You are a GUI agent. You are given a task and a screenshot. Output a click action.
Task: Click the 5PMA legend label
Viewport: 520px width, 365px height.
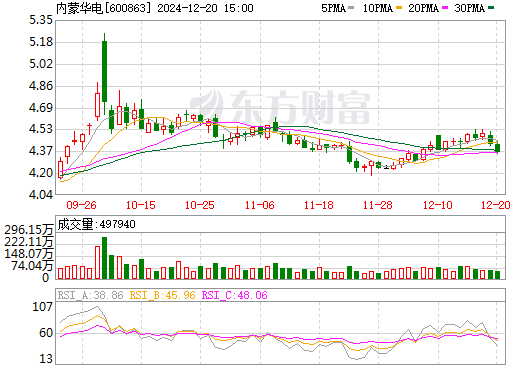333,8
